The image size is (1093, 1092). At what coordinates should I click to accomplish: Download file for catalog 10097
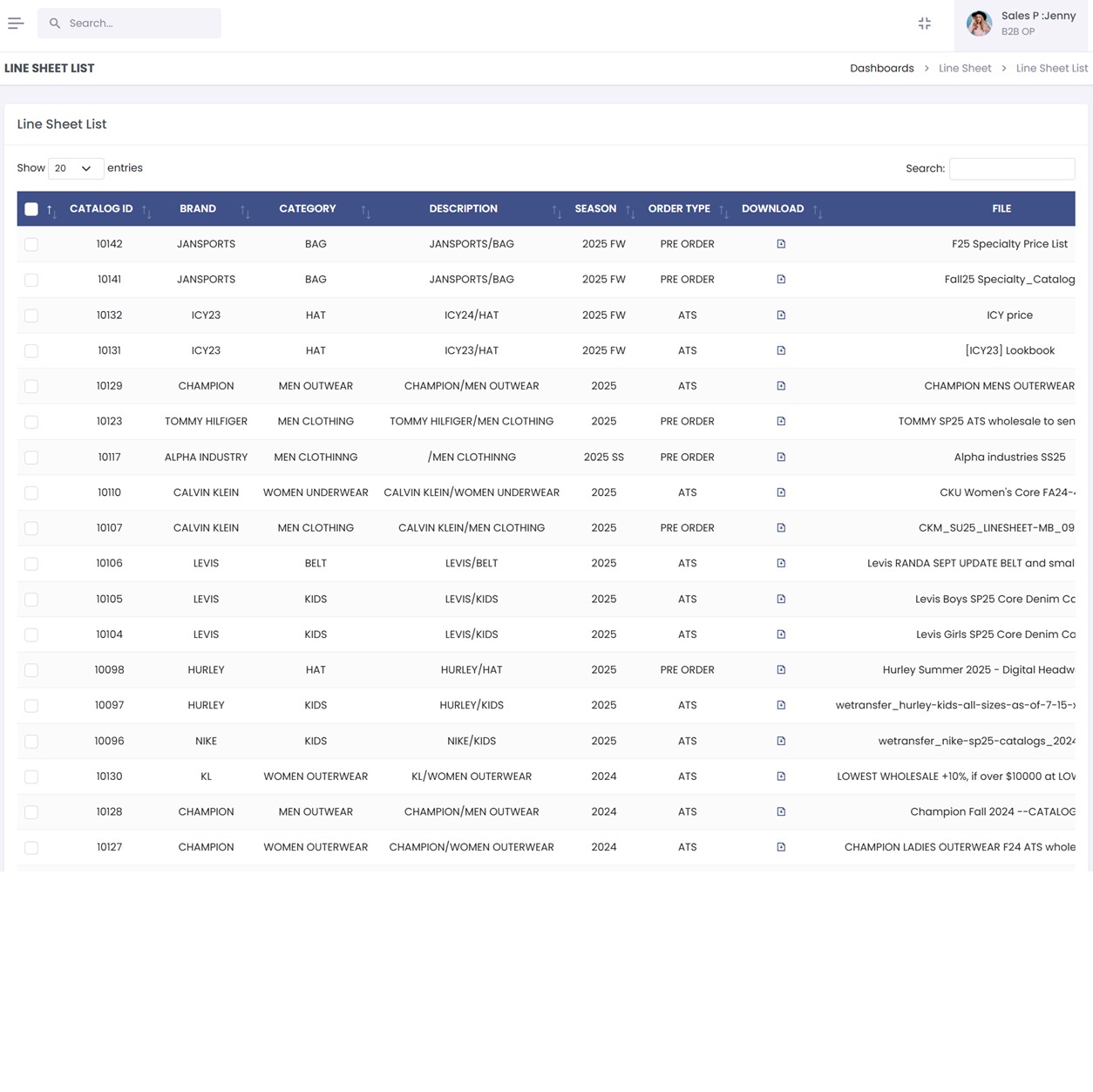781,705
